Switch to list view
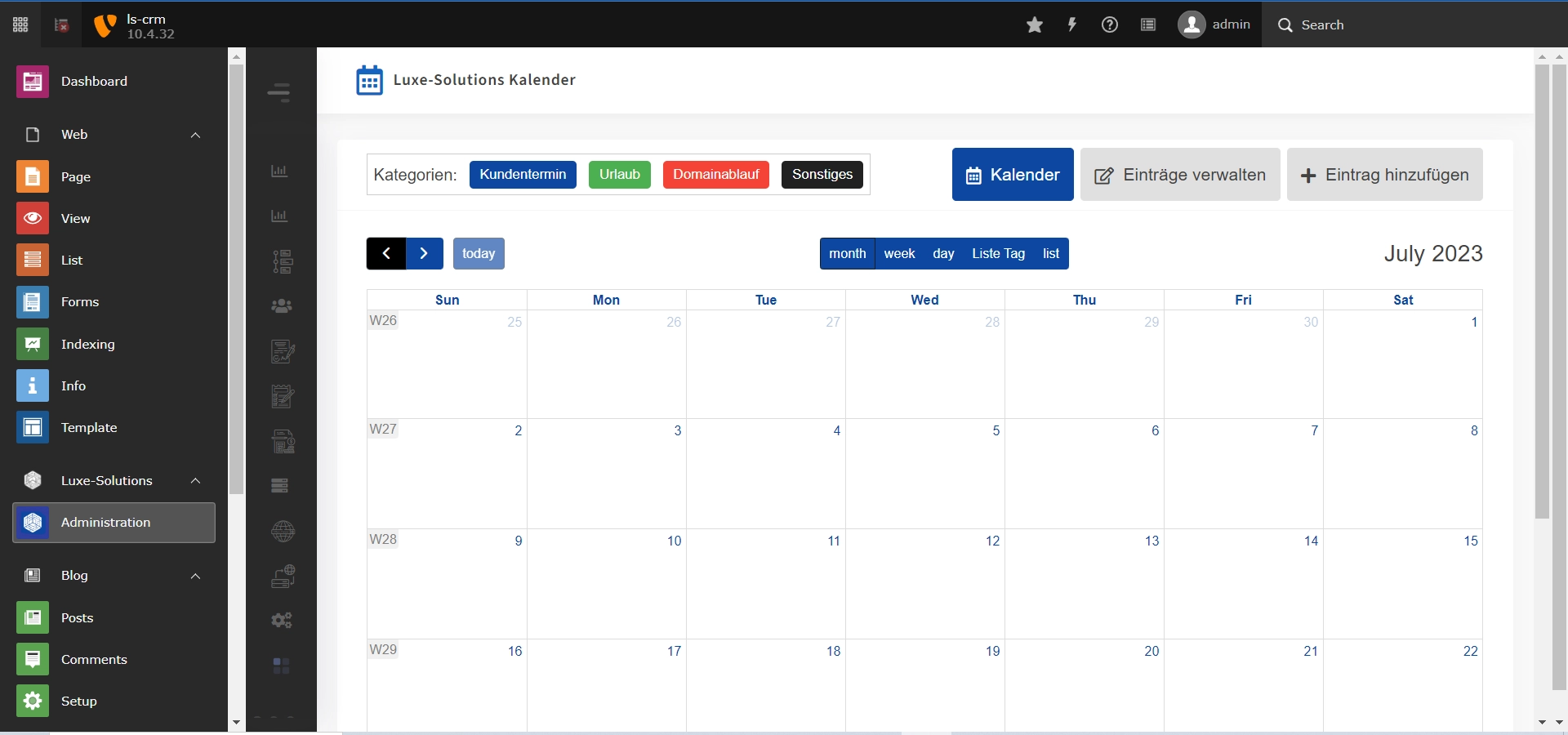The height and width of the screenshot is (735, 1568). tap(1051, 253)
